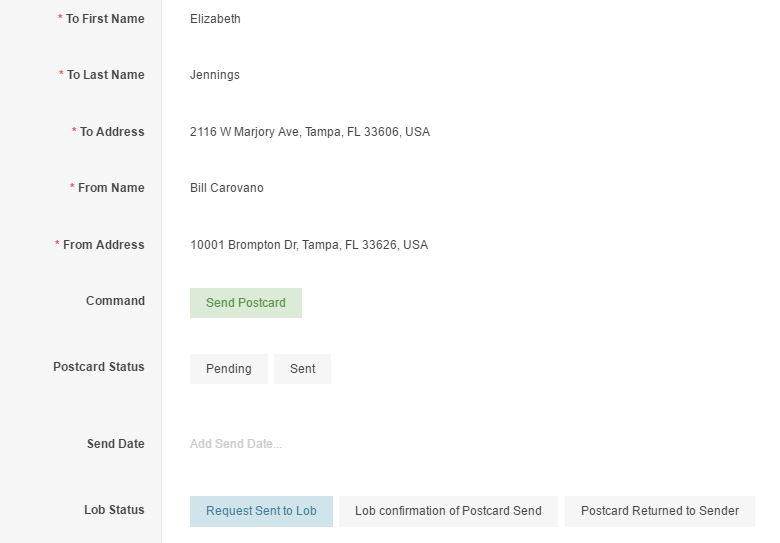
Task: Click the To First Name label
Action: tap(105, 19)
